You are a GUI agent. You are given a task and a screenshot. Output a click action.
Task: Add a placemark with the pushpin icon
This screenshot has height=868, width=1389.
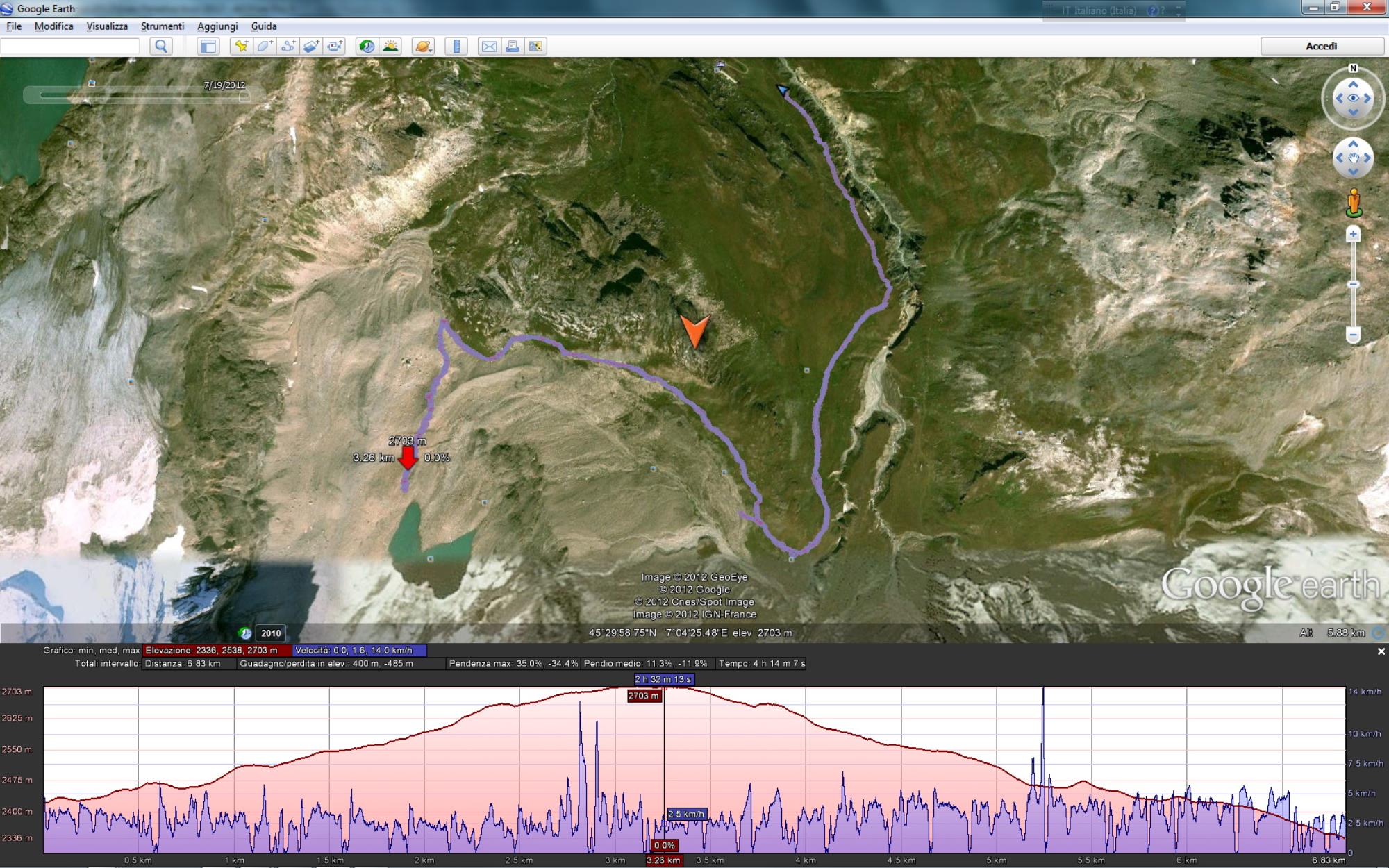(241, 47)
